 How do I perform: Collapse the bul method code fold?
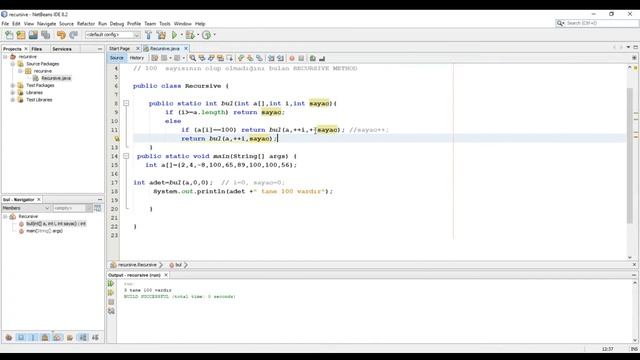pyautogui.click(x=126, y=104)
